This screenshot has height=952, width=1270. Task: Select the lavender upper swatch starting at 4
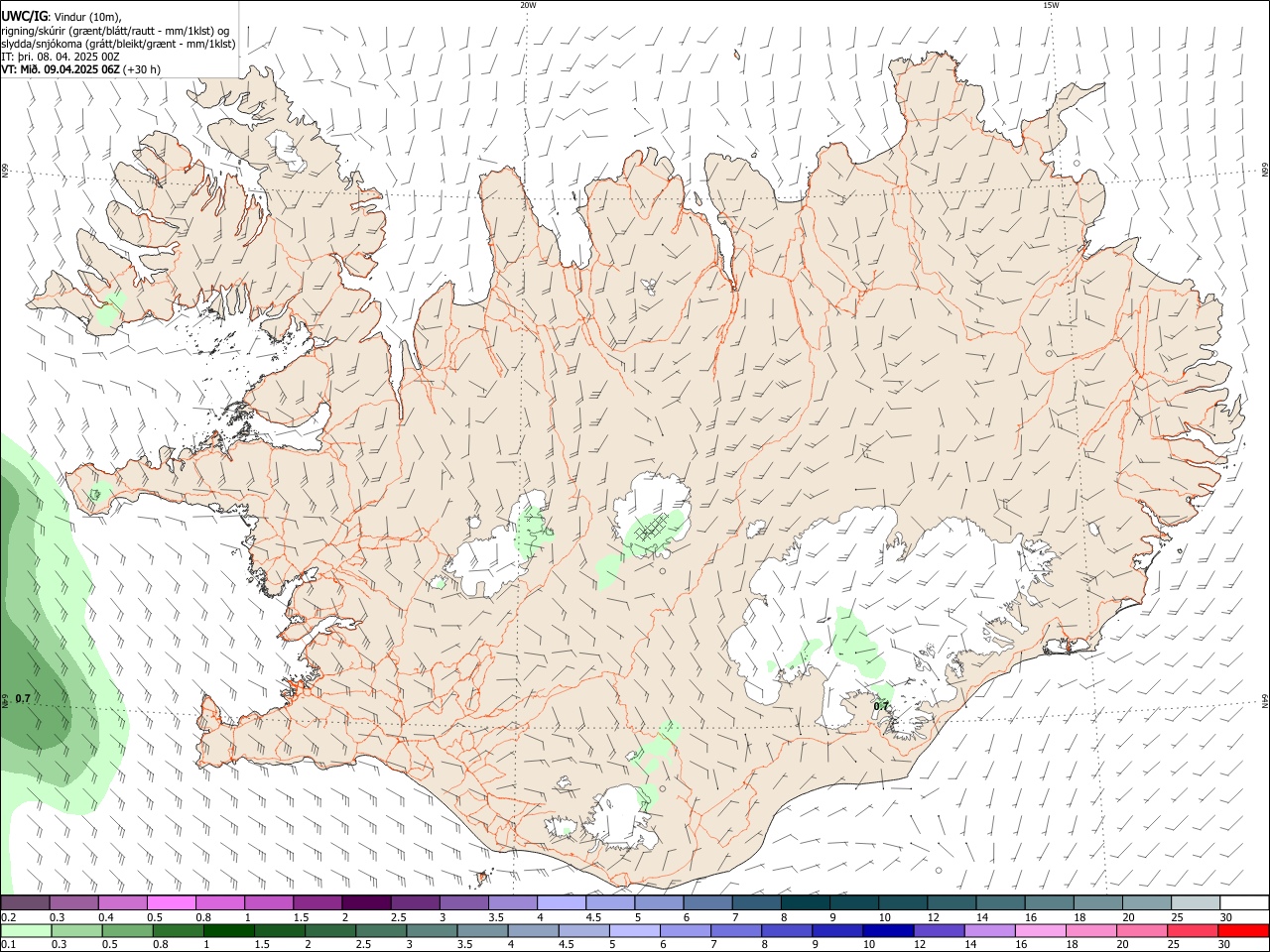562,903
